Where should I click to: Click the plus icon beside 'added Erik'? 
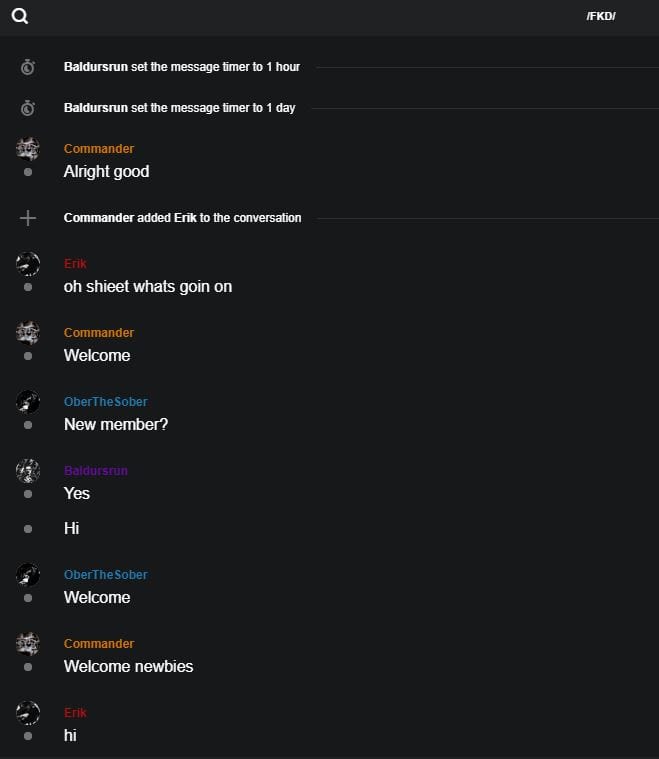[x=28, y=218]
